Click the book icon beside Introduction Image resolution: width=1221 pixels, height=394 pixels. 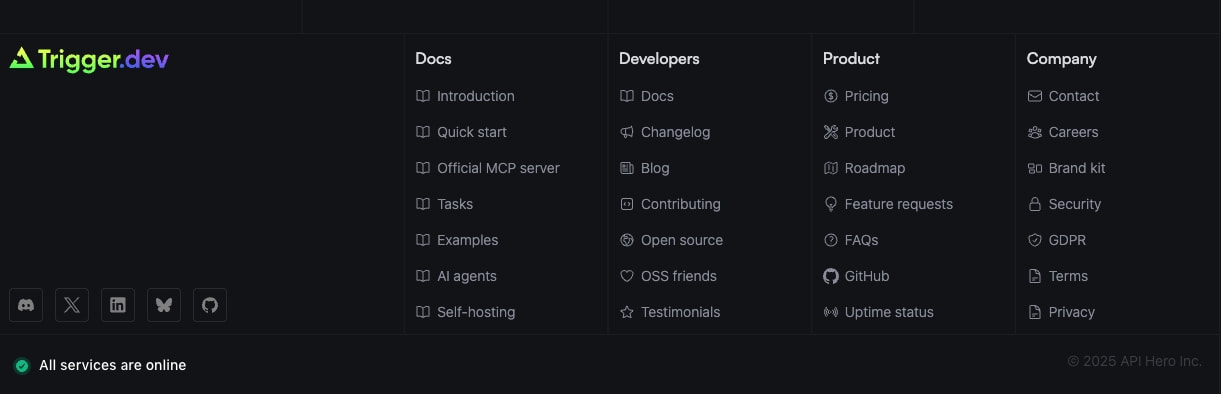point(423,96)
